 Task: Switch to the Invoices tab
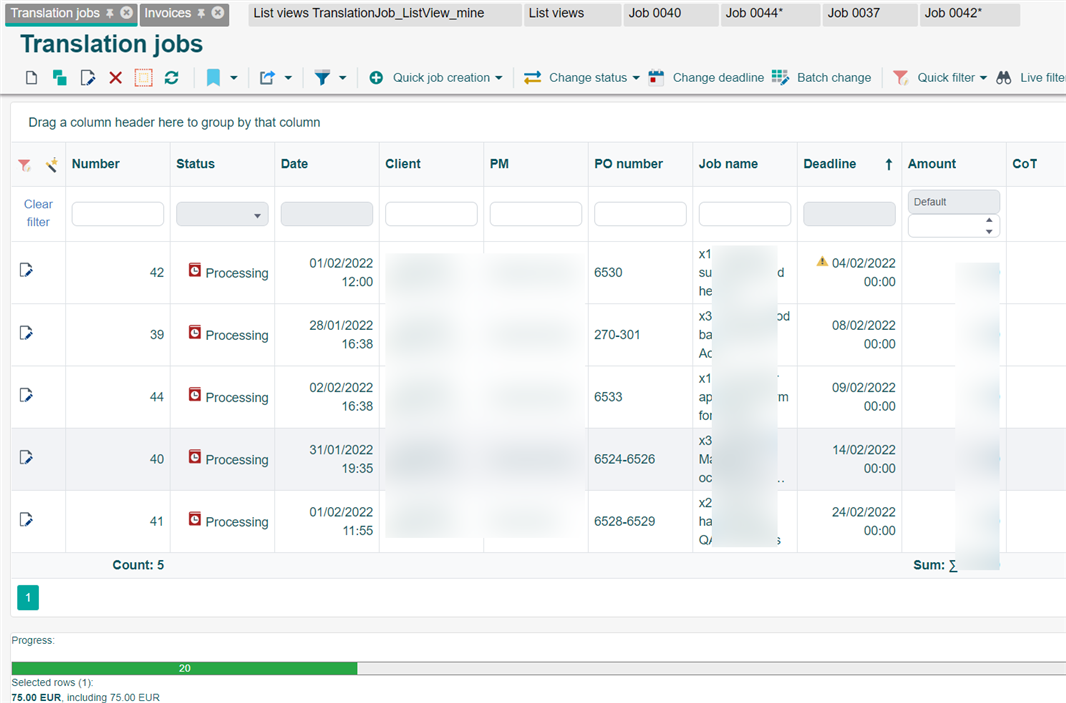click(166, 14)
